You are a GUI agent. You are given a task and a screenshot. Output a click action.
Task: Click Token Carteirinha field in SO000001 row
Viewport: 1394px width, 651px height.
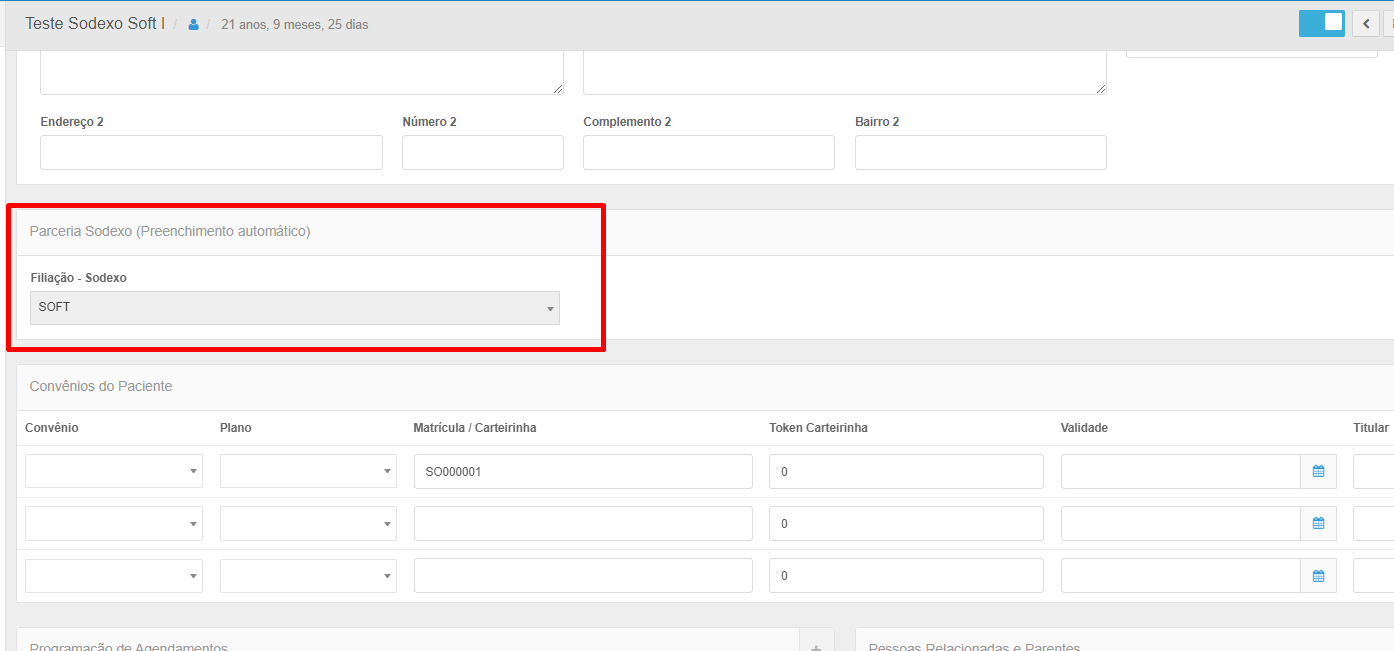click(x=906, y=471)
